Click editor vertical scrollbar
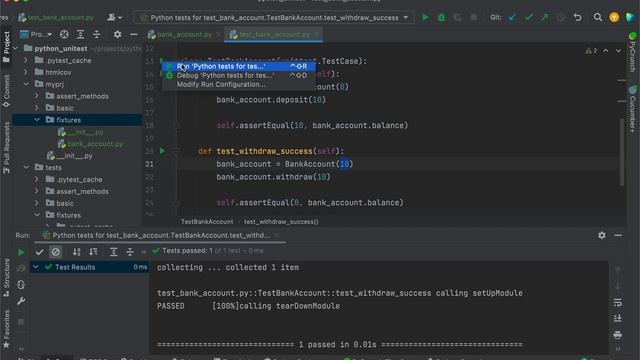This screenshot has height=360, width=640. tap(622, 151)
